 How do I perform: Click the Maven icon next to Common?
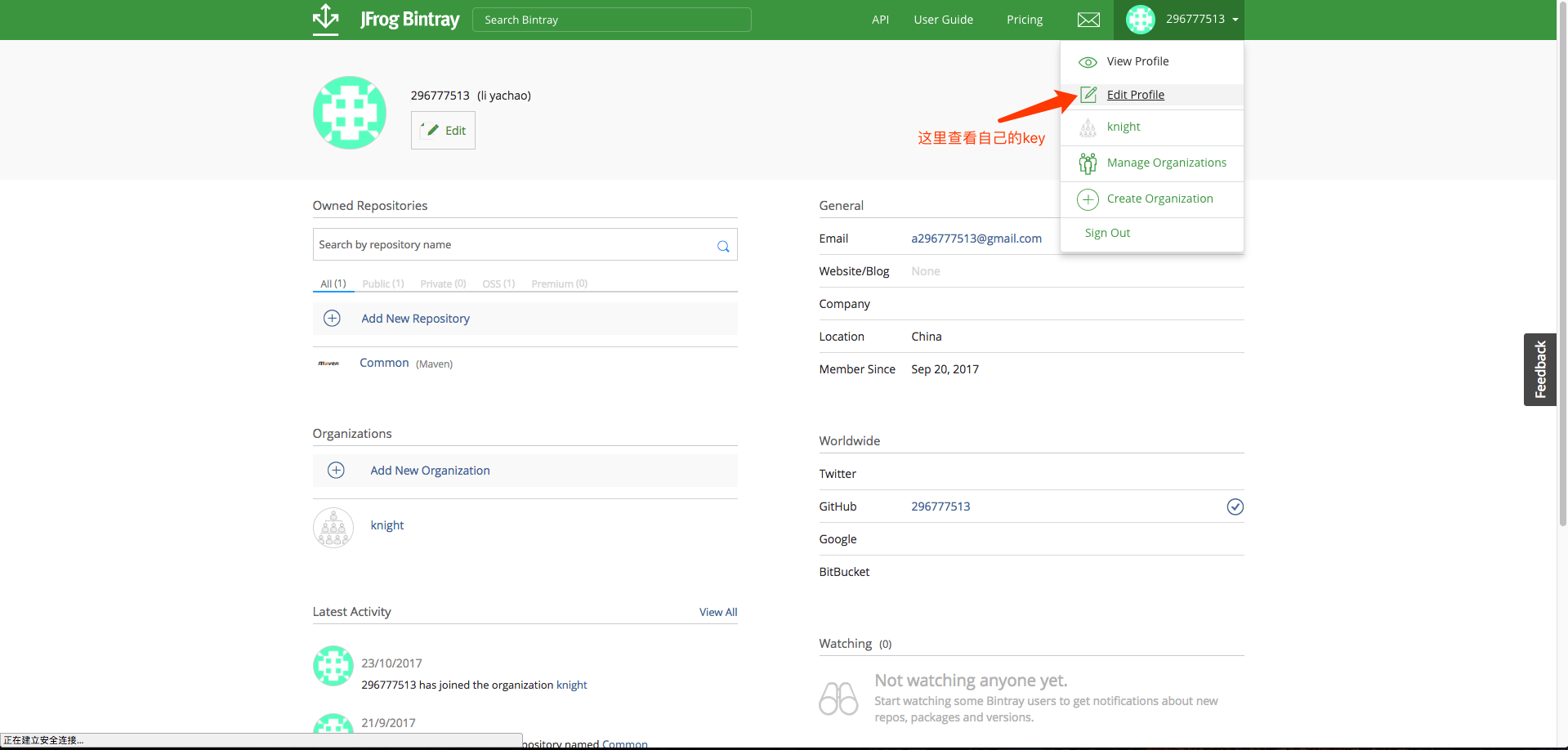pyautogui.click(x=328, y=364)
